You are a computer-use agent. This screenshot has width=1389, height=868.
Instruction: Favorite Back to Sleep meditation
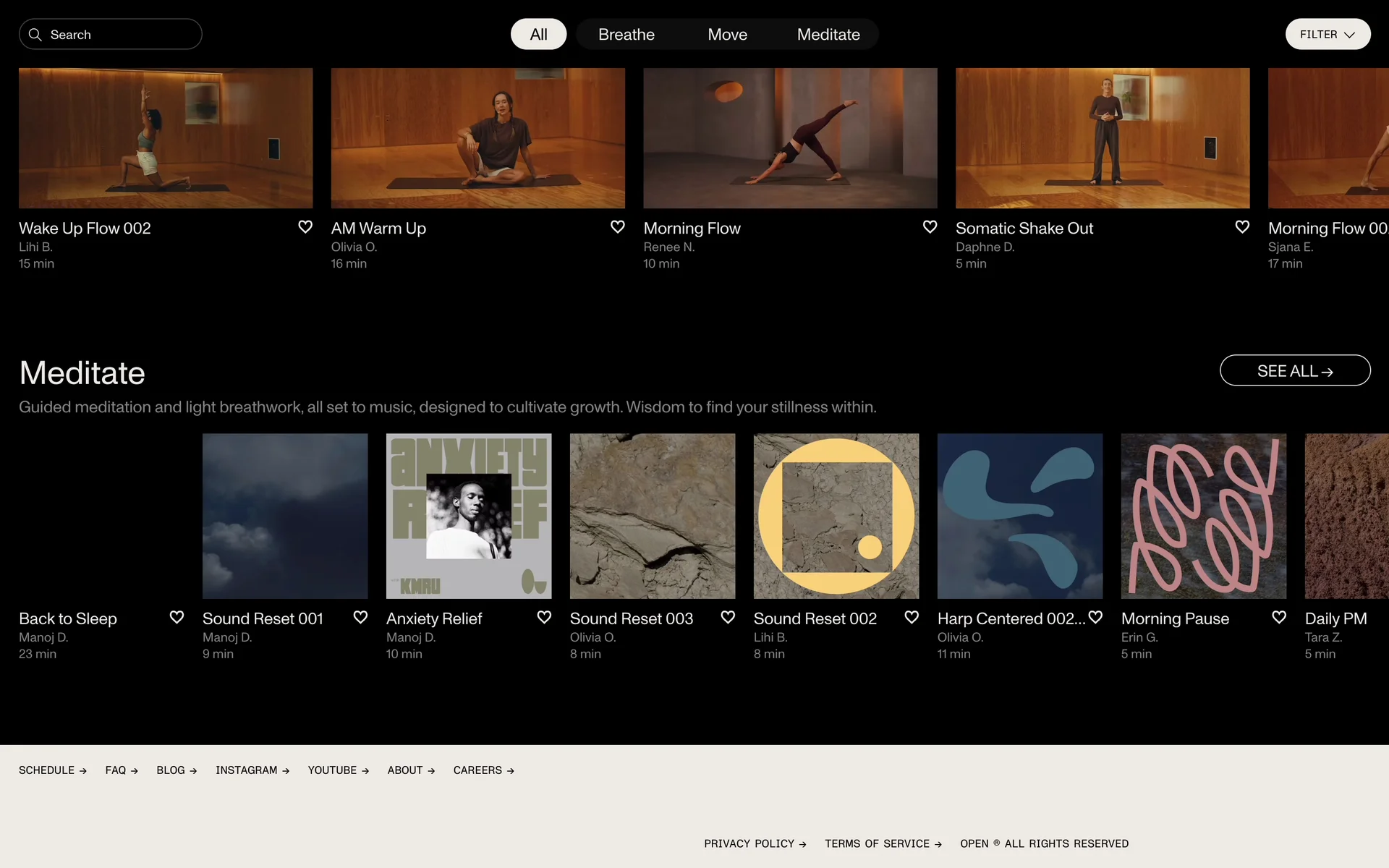177,617
